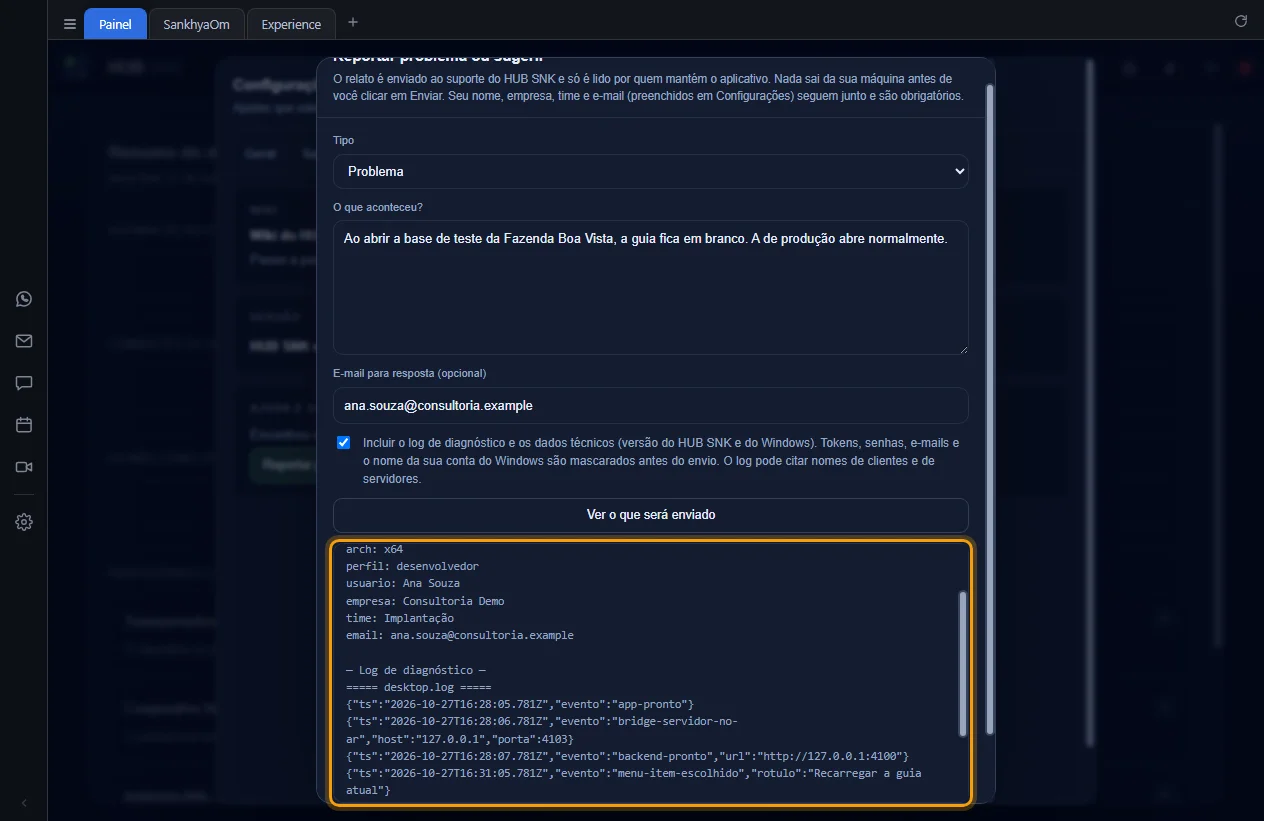Screen dimensions: 1264x821
Task: Open the settings gear in sidebar
Action: [24, 522]
